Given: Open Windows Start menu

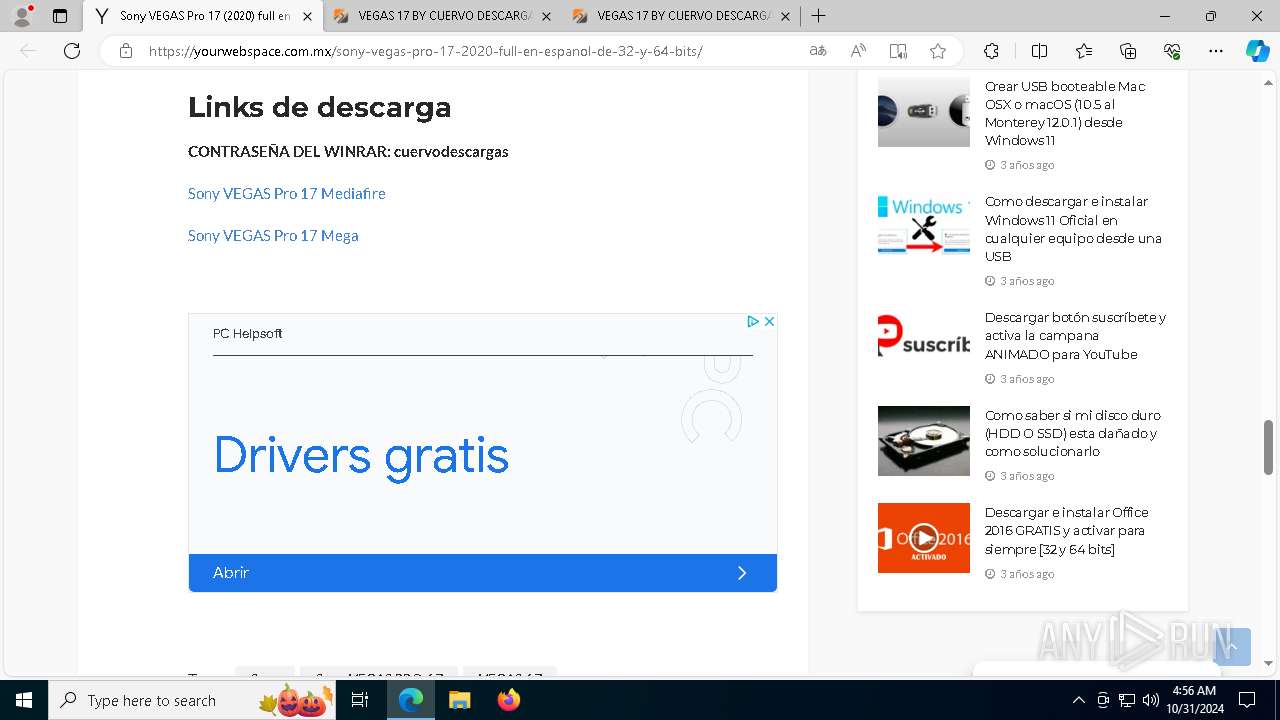Looking at the screenshot, I should tap(24, 700).
